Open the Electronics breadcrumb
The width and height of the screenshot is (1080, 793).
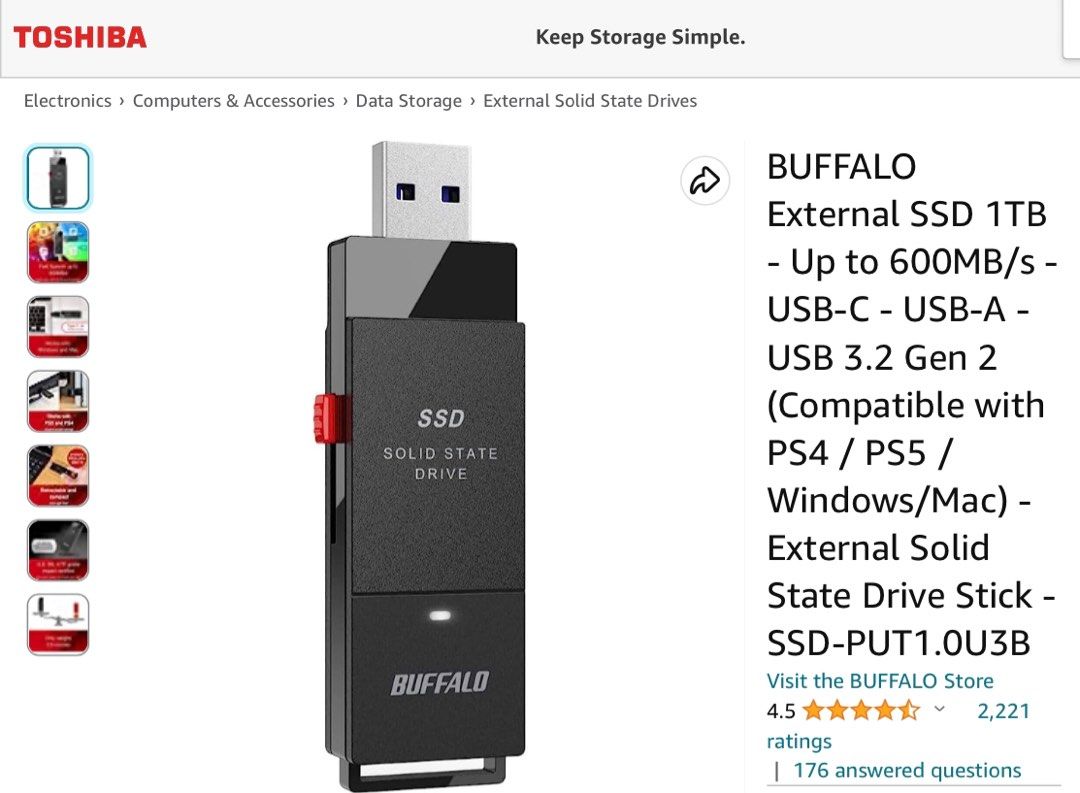pos(66,100)
